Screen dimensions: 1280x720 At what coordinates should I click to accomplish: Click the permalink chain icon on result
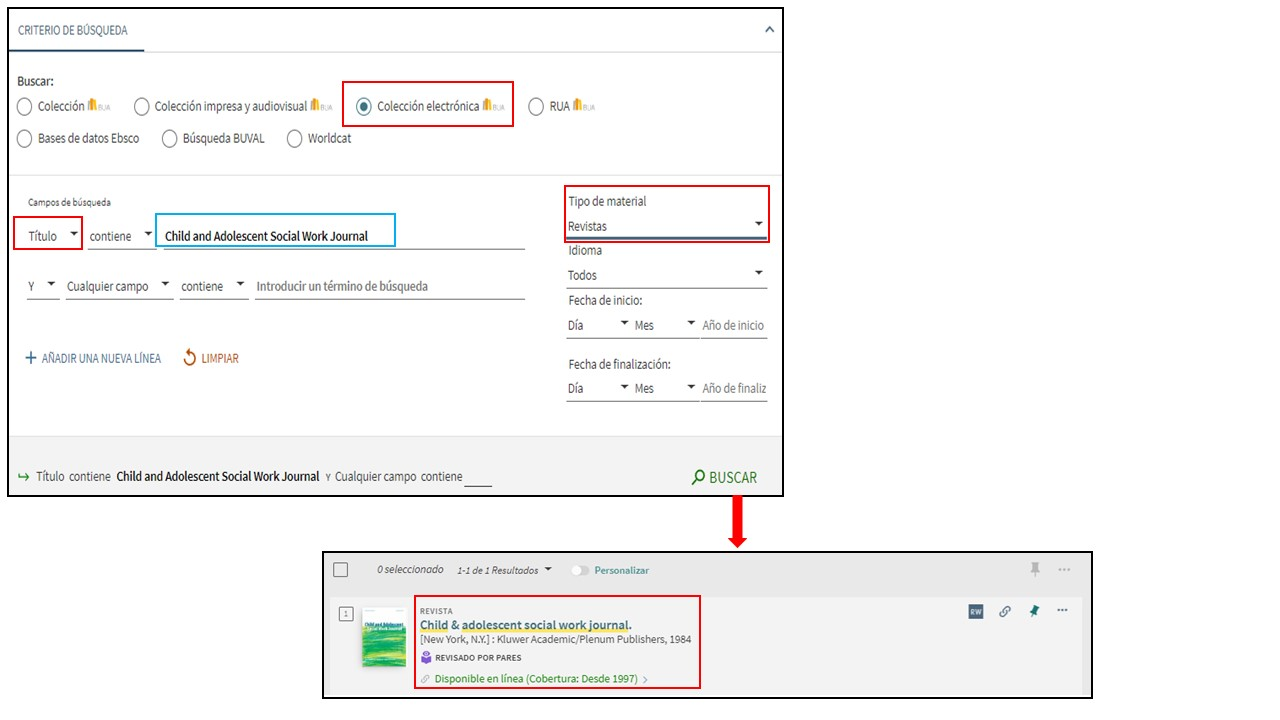click(1004, 612)
